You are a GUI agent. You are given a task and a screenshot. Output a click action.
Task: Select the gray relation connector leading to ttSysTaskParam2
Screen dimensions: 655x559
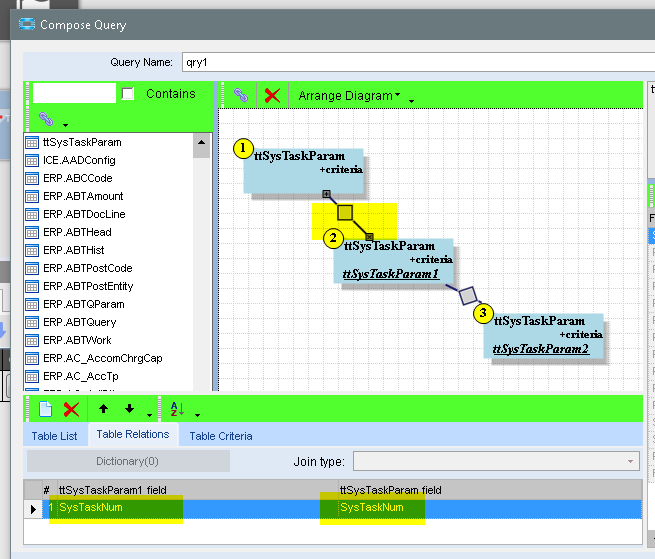point(468,295)
